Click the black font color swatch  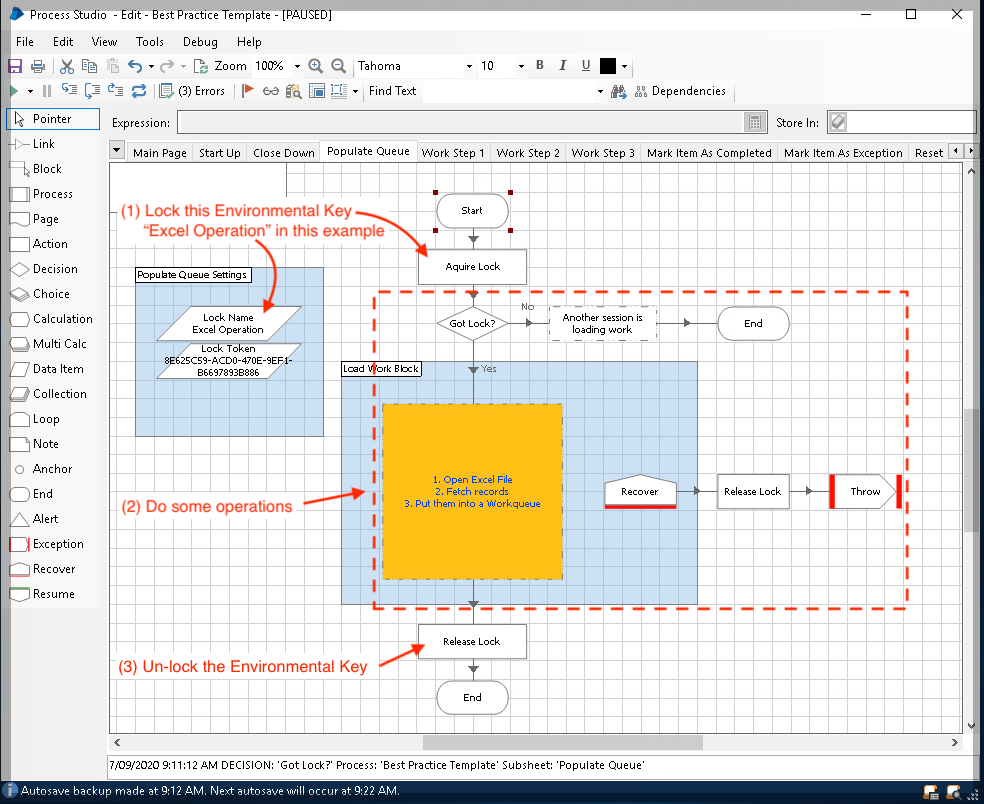coord(608,67)
